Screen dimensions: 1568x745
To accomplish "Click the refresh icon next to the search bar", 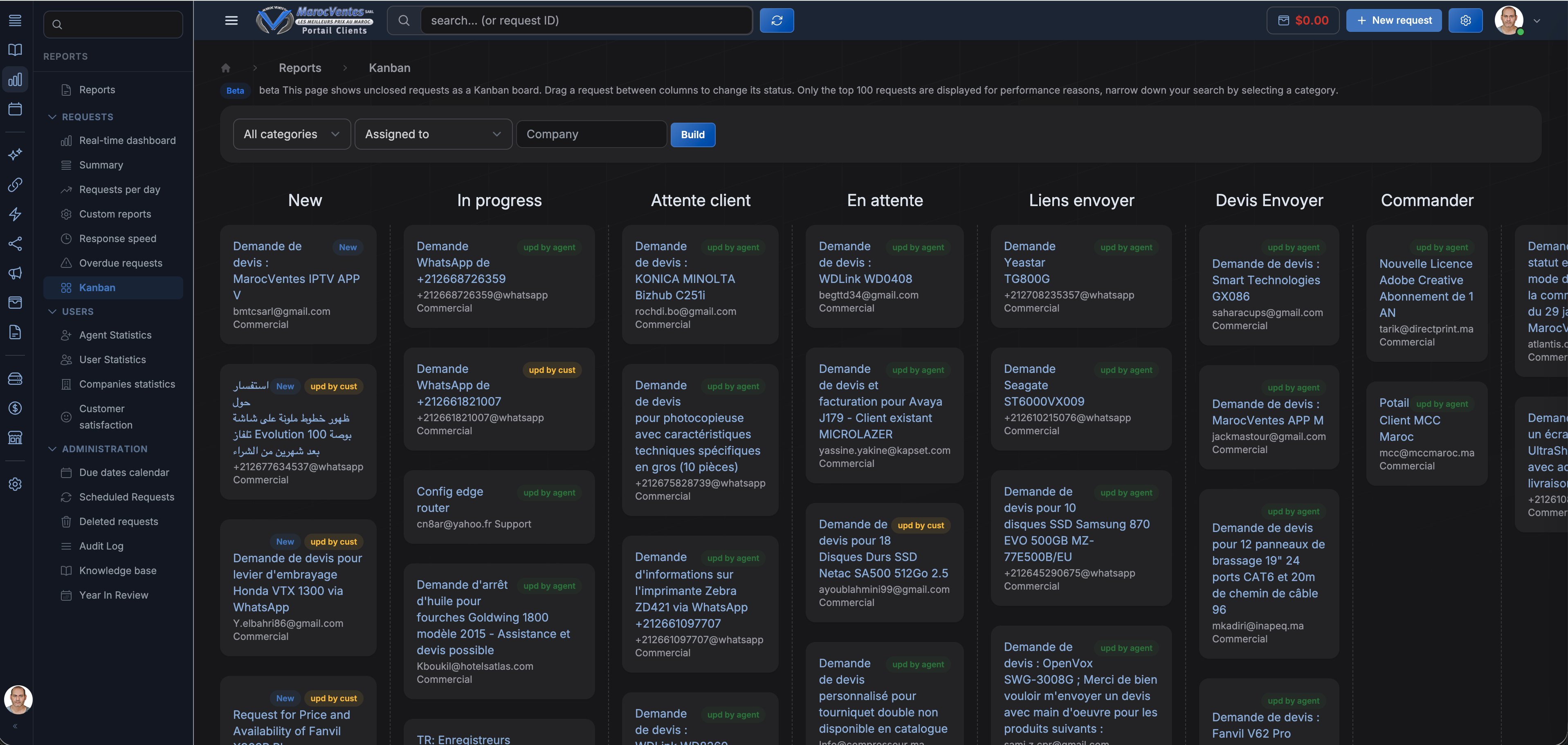I will tap(777, 20).
